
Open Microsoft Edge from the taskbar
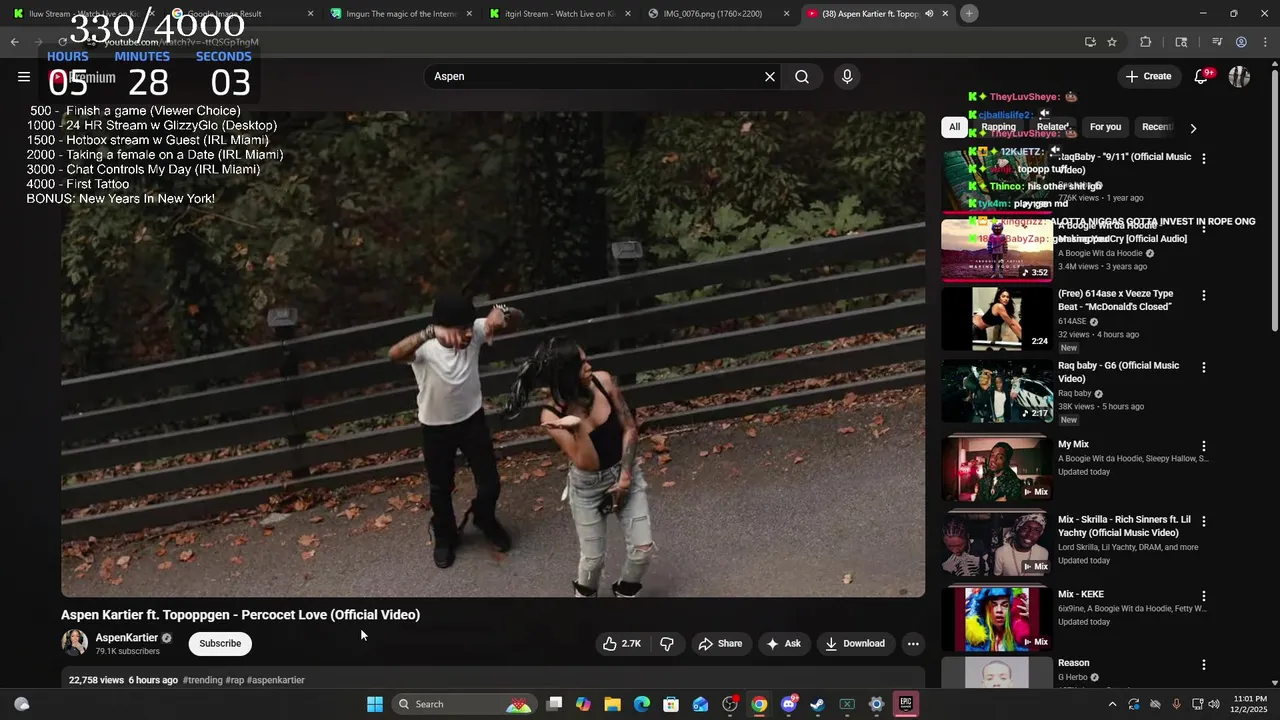pos(642,704)
